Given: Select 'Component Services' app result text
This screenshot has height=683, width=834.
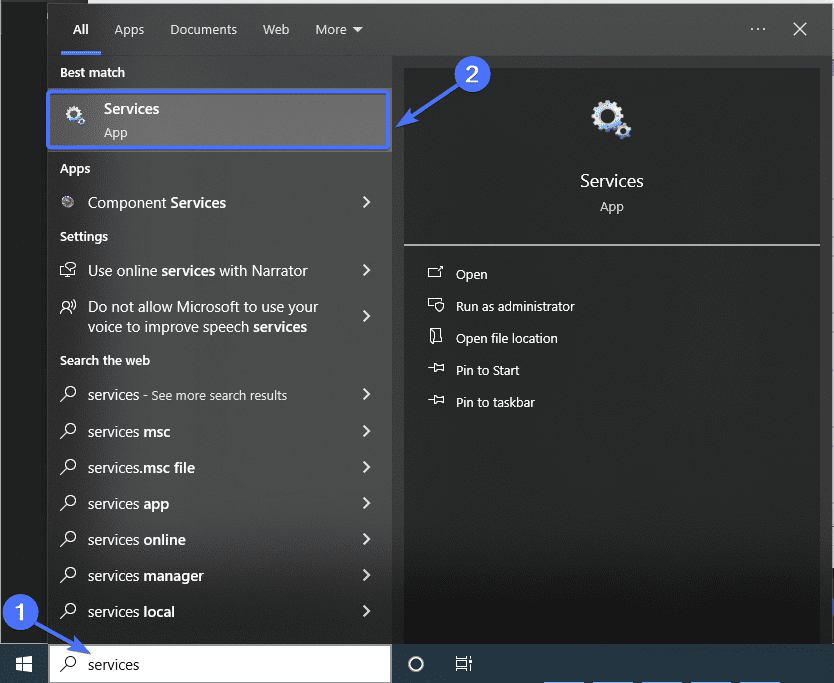Looking at the screenshot, I should (x=157, y=203).
